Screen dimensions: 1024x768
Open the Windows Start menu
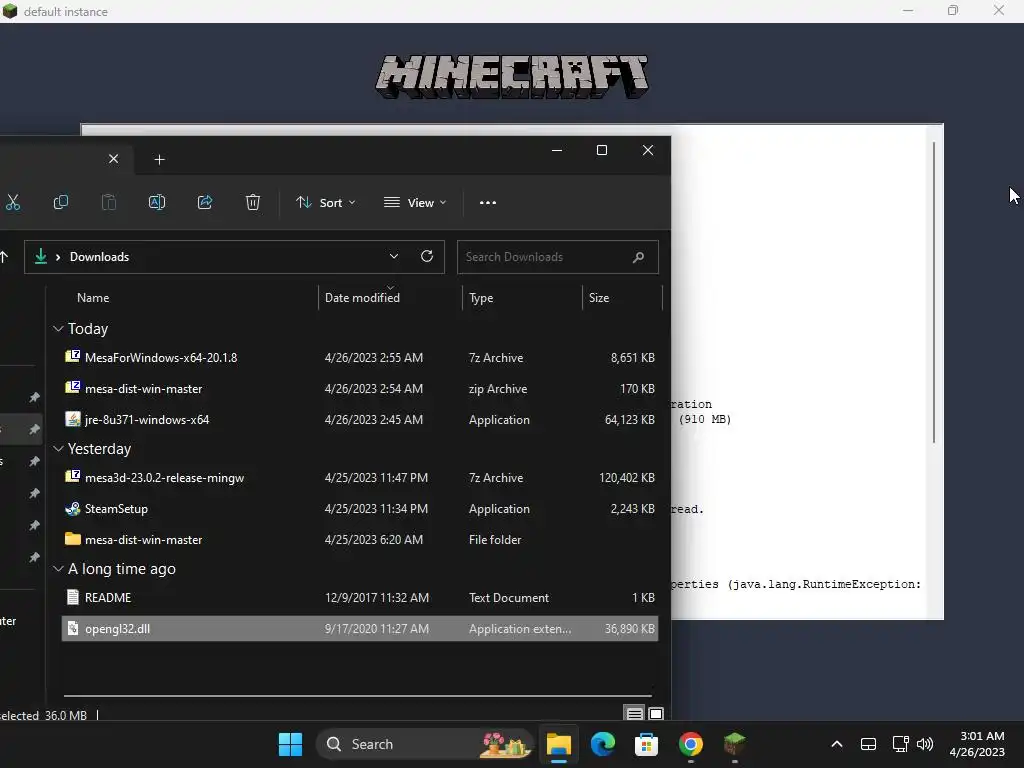pos(290,744)
